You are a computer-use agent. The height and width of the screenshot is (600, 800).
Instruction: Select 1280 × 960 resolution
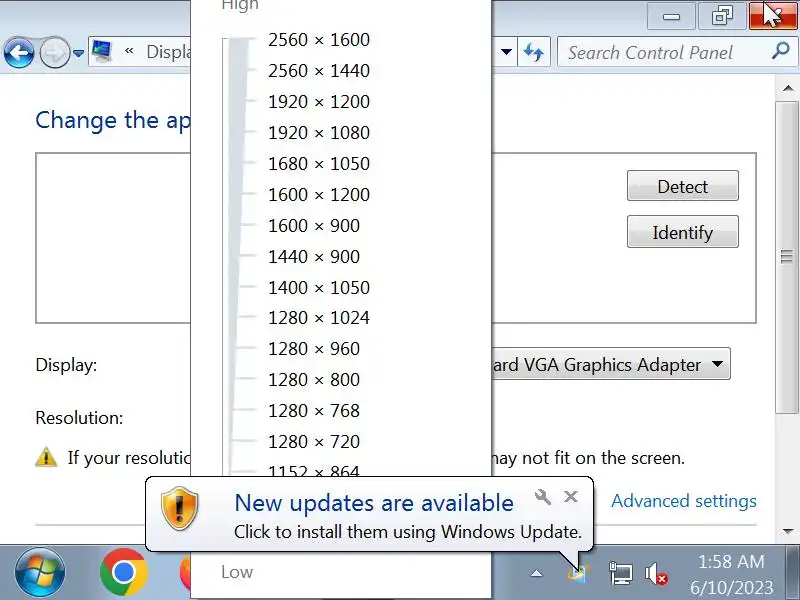(314, 349)
